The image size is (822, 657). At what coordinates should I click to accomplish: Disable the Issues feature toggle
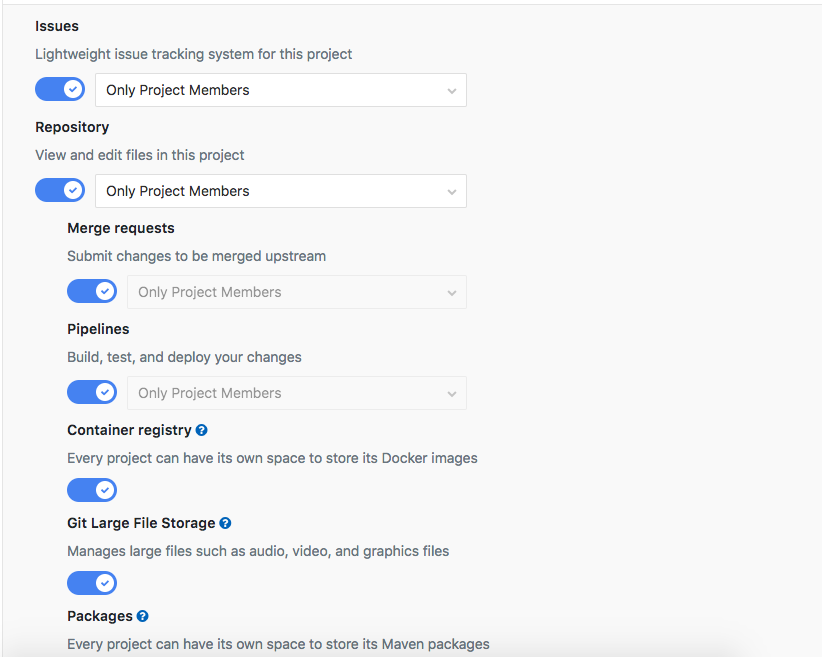coord(60,89)
